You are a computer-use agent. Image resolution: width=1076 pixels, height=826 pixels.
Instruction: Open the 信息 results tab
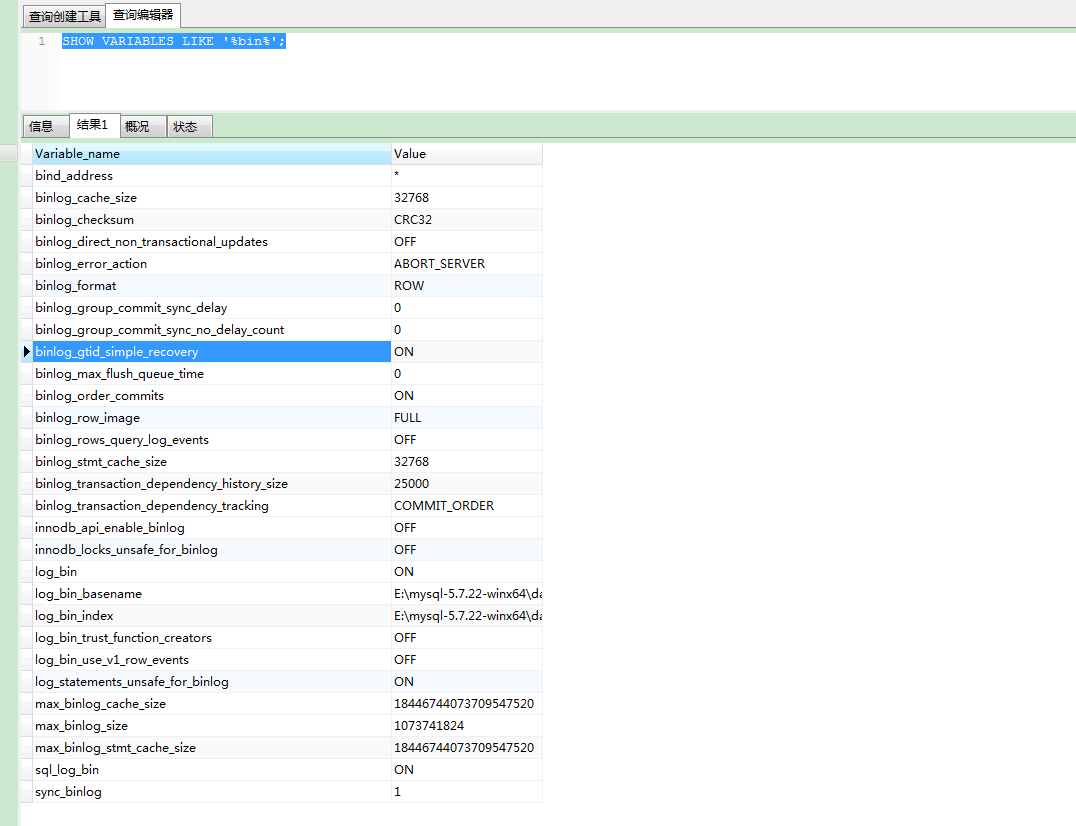point(41,126)
